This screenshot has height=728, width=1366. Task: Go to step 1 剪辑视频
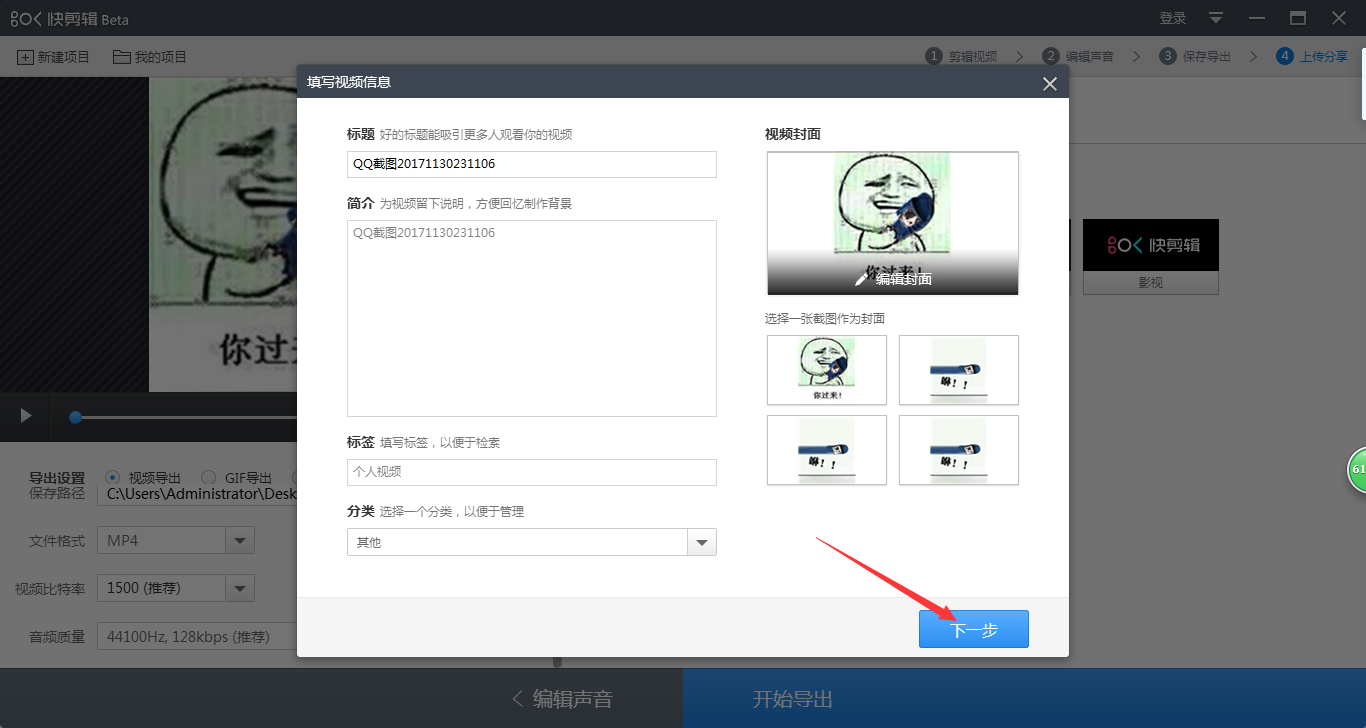point(962,56)
